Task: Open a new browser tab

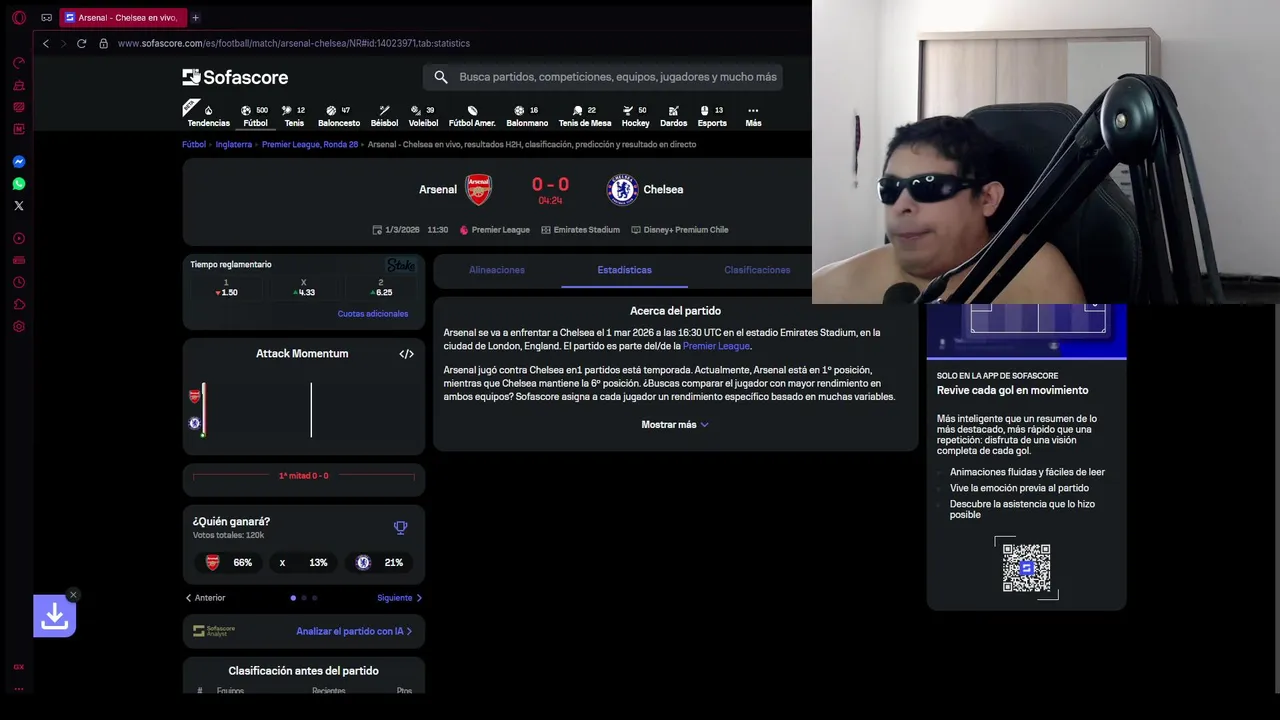Action: coord(195,18)
